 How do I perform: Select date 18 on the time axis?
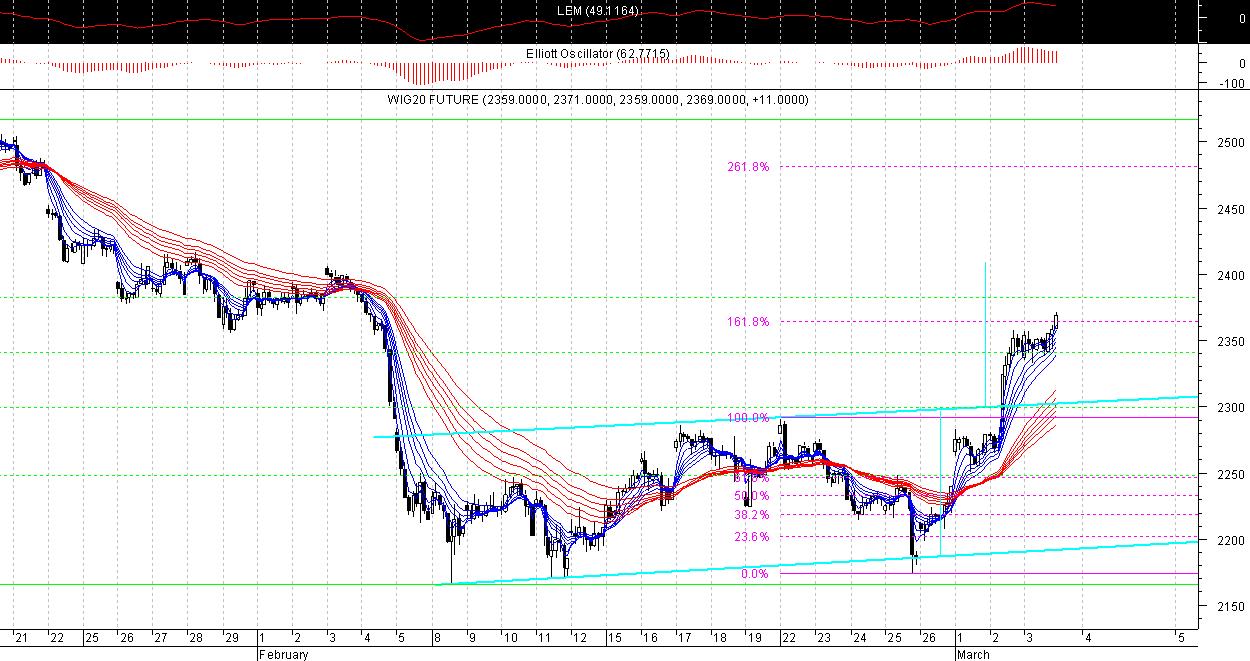click(x=720, y=638)
